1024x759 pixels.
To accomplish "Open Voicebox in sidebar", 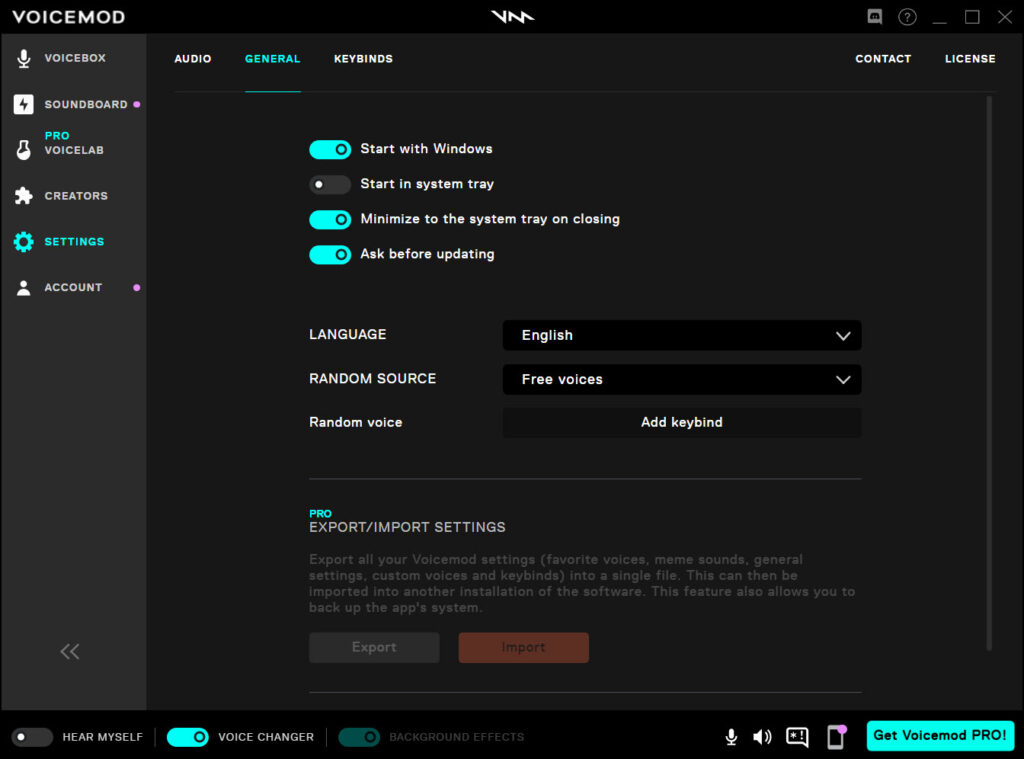I will [x=75, y=58].
